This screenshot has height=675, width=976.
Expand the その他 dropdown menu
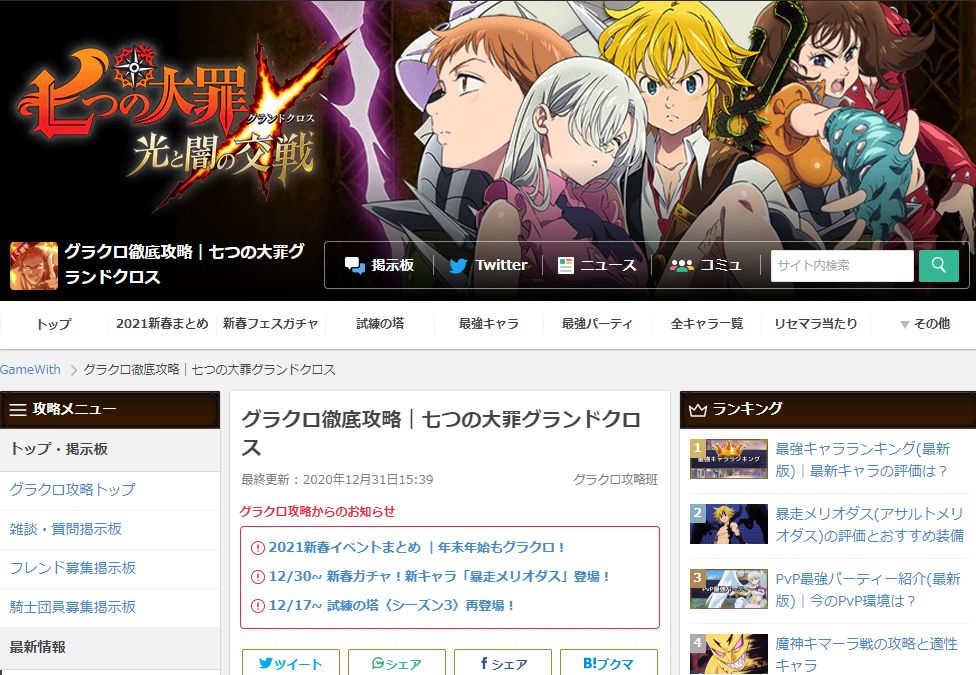[925, 324]
